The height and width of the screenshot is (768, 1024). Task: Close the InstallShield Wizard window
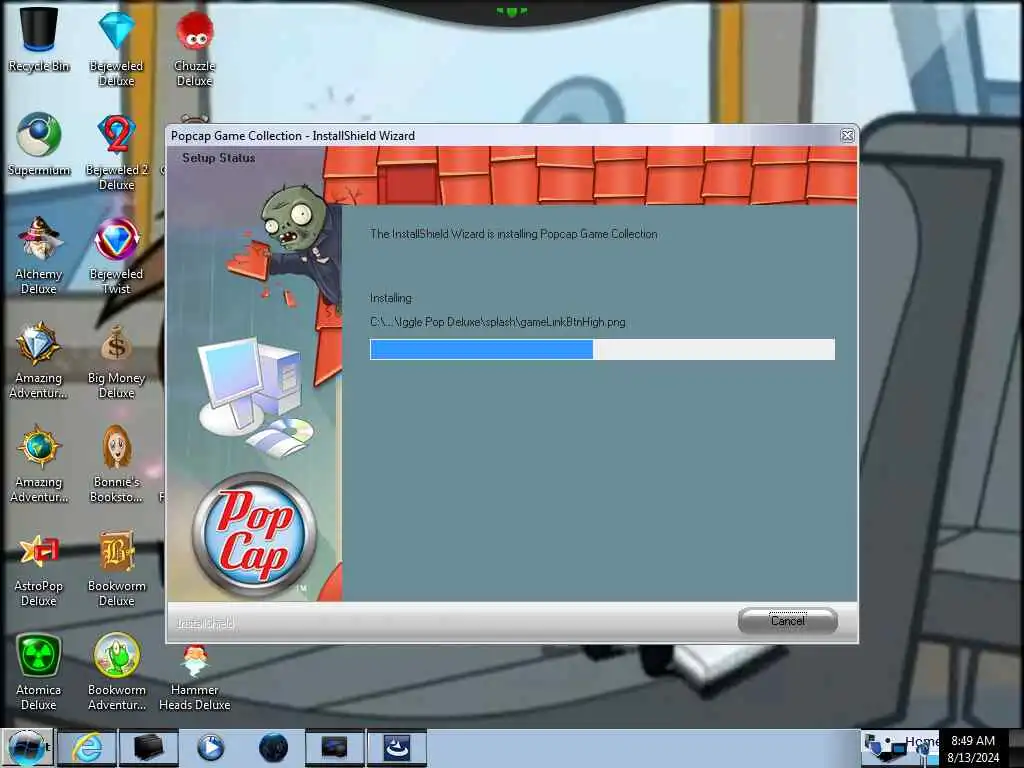tap(847, 135)
